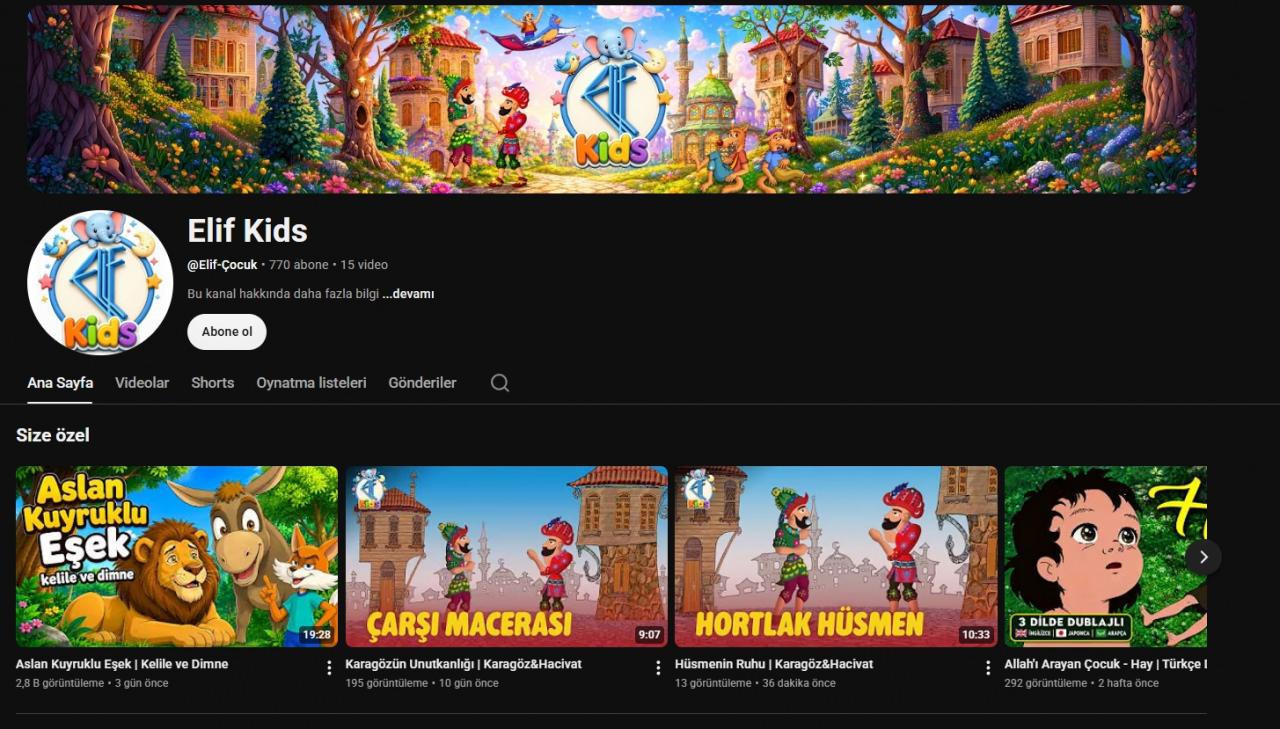Open the Oynatma listeleri tab
The image size is (1280, 729).
tap(311, 383)
